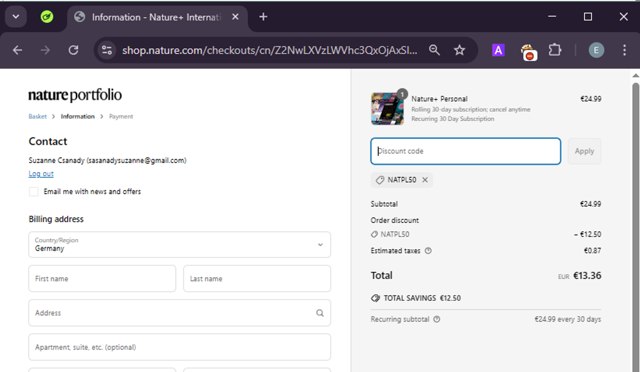Click the Nature+ Personal product title
The width and height of the screenshot is (640, 372).
[x=439, y=99]
